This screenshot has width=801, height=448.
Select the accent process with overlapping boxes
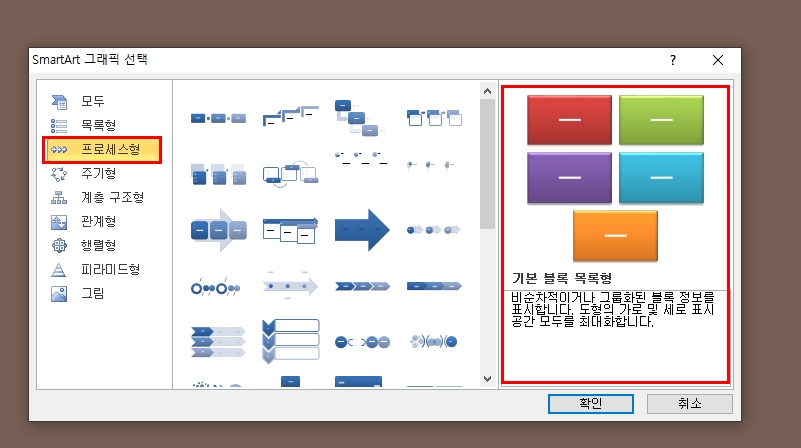click(434, 117)
